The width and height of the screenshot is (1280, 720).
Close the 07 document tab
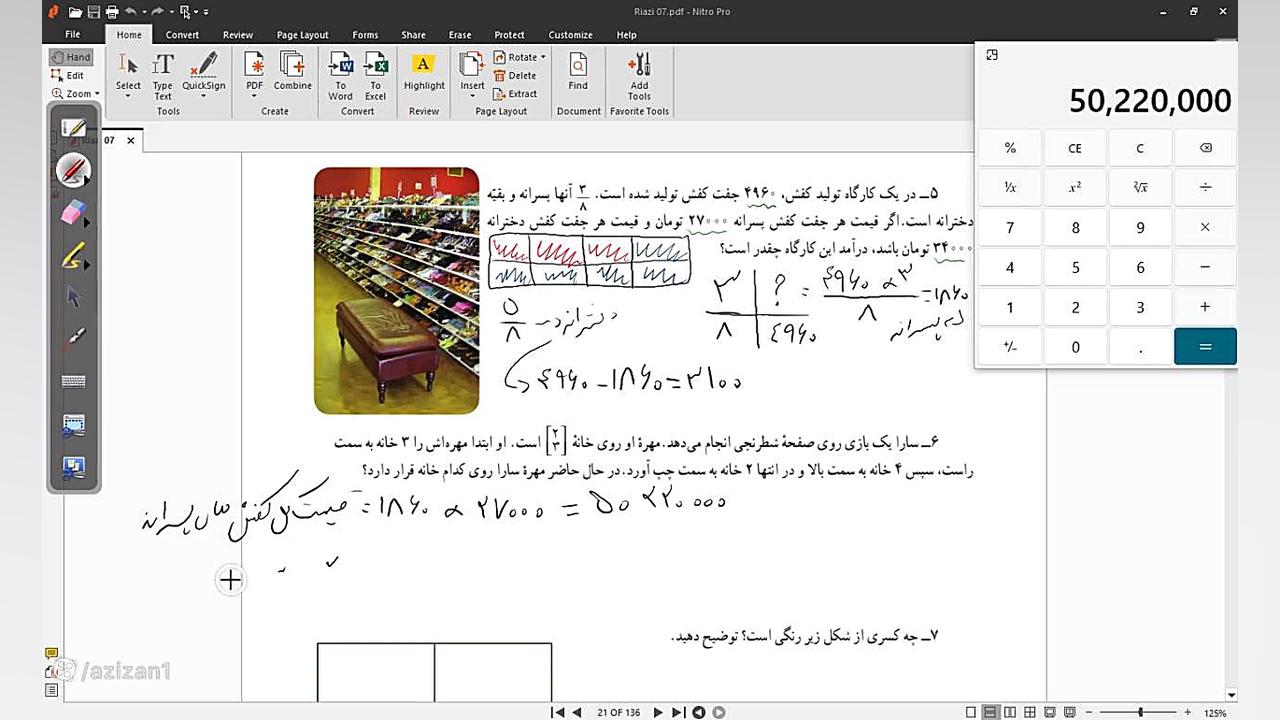coord(130,141)
